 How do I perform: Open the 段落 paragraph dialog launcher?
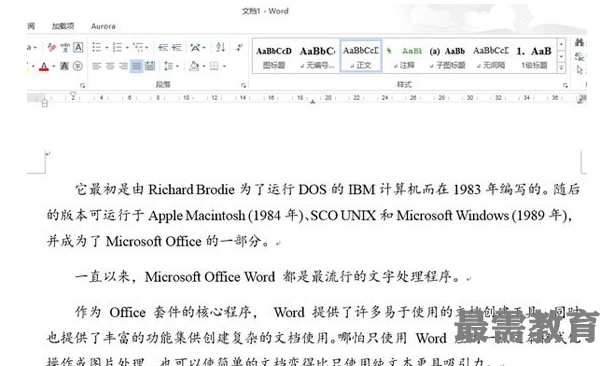click(x=243, y=85)
